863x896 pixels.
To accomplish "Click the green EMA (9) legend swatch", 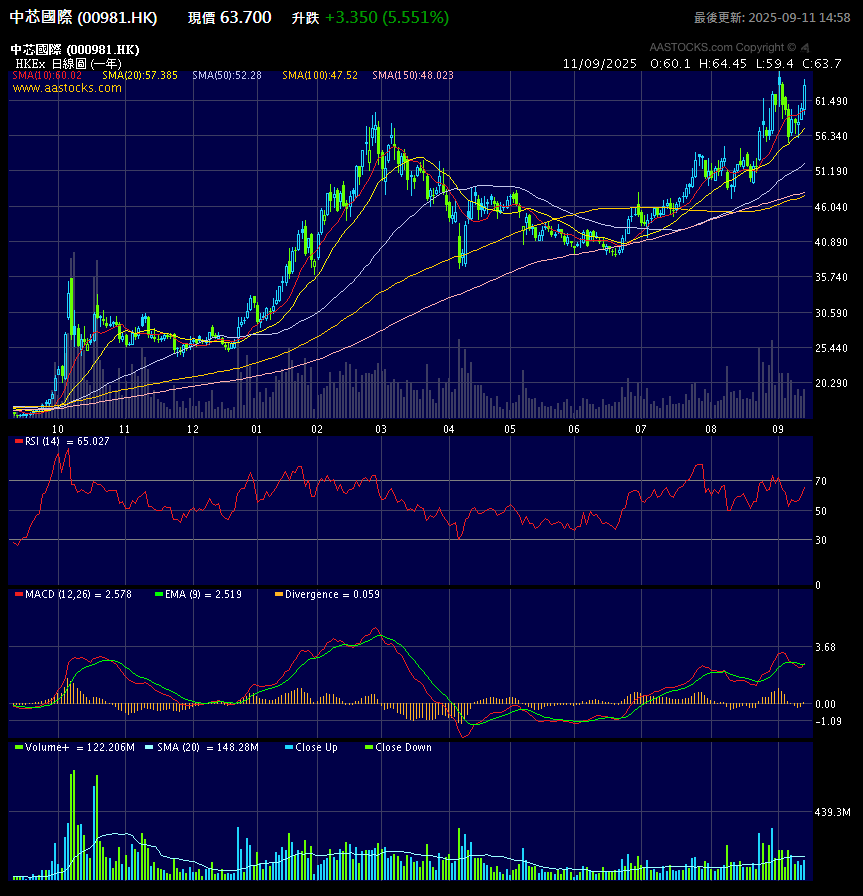I will click(x=159, y=594).
